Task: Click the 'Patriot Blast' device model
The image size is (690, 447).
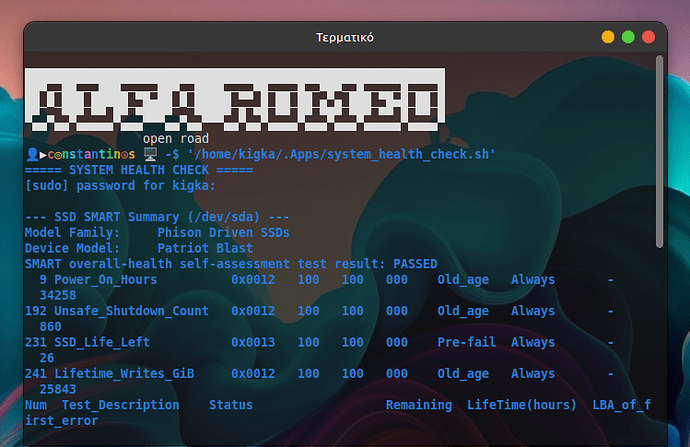Action: pos(205,248)
